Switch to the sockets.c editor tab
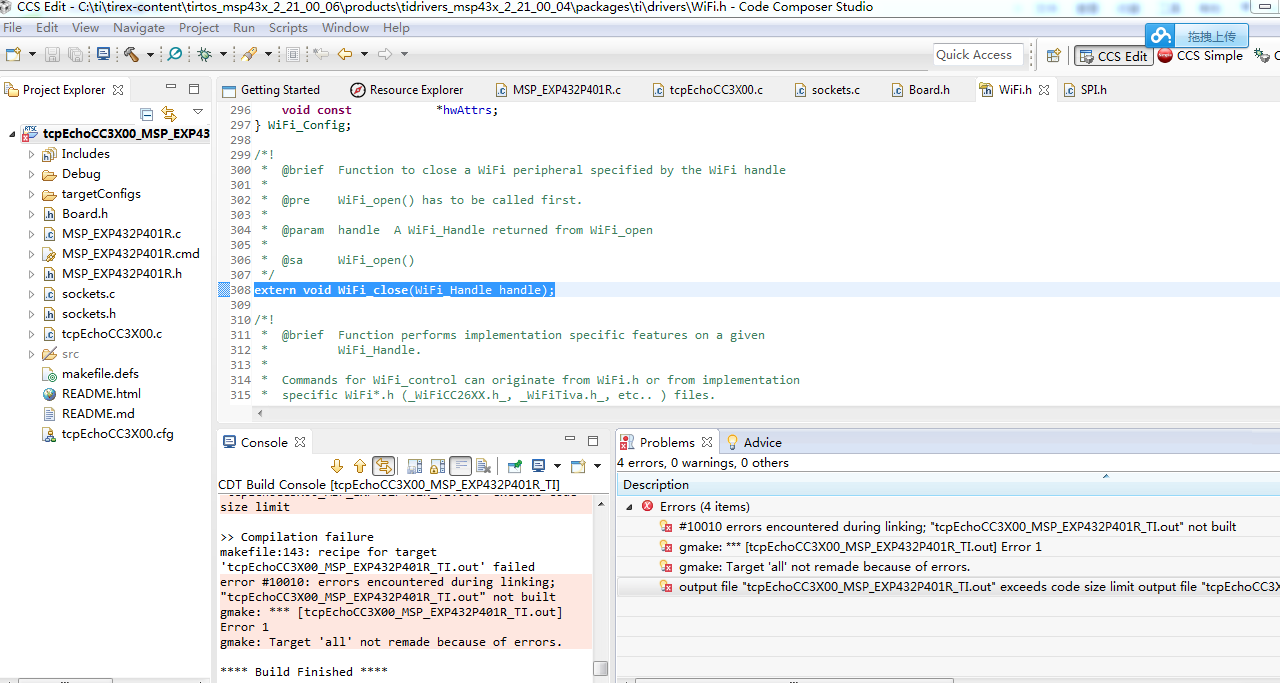Screen dimensions: 1280x683 tap(835, 90)
